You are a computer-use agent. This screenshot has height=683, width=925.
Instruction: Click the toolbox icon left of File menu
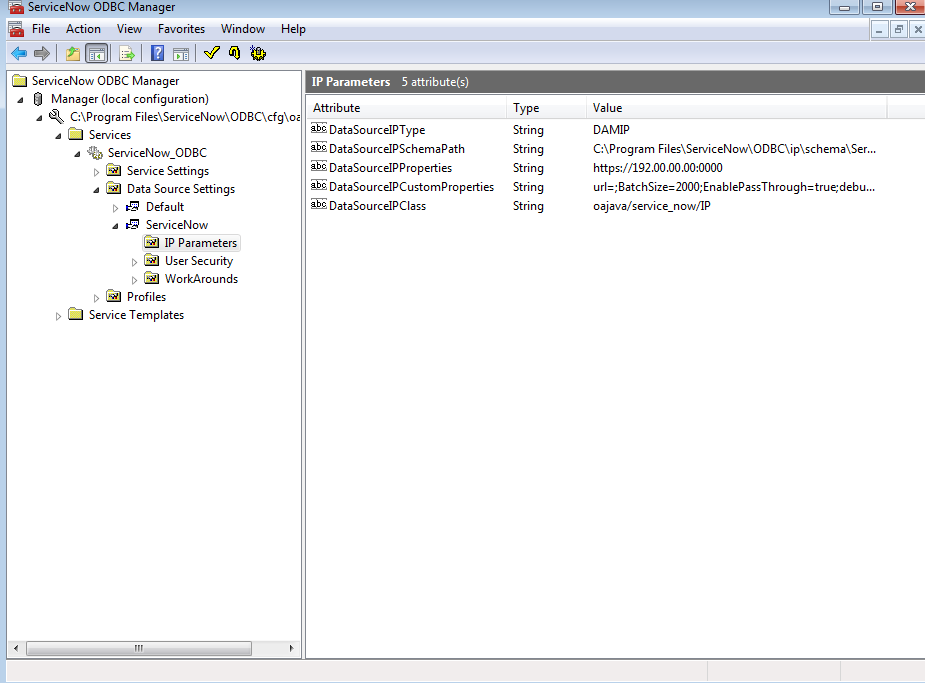click(x=16, y=29)
